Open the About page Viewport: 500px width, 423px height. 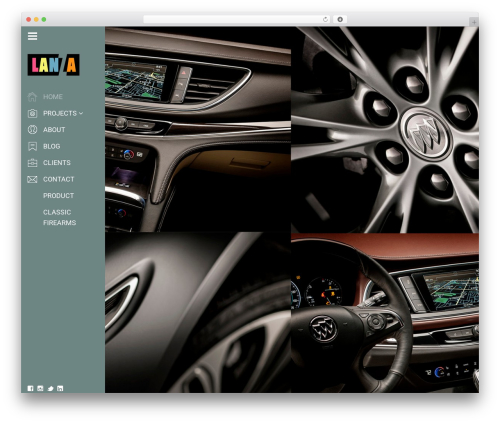(x=54, y=130)
